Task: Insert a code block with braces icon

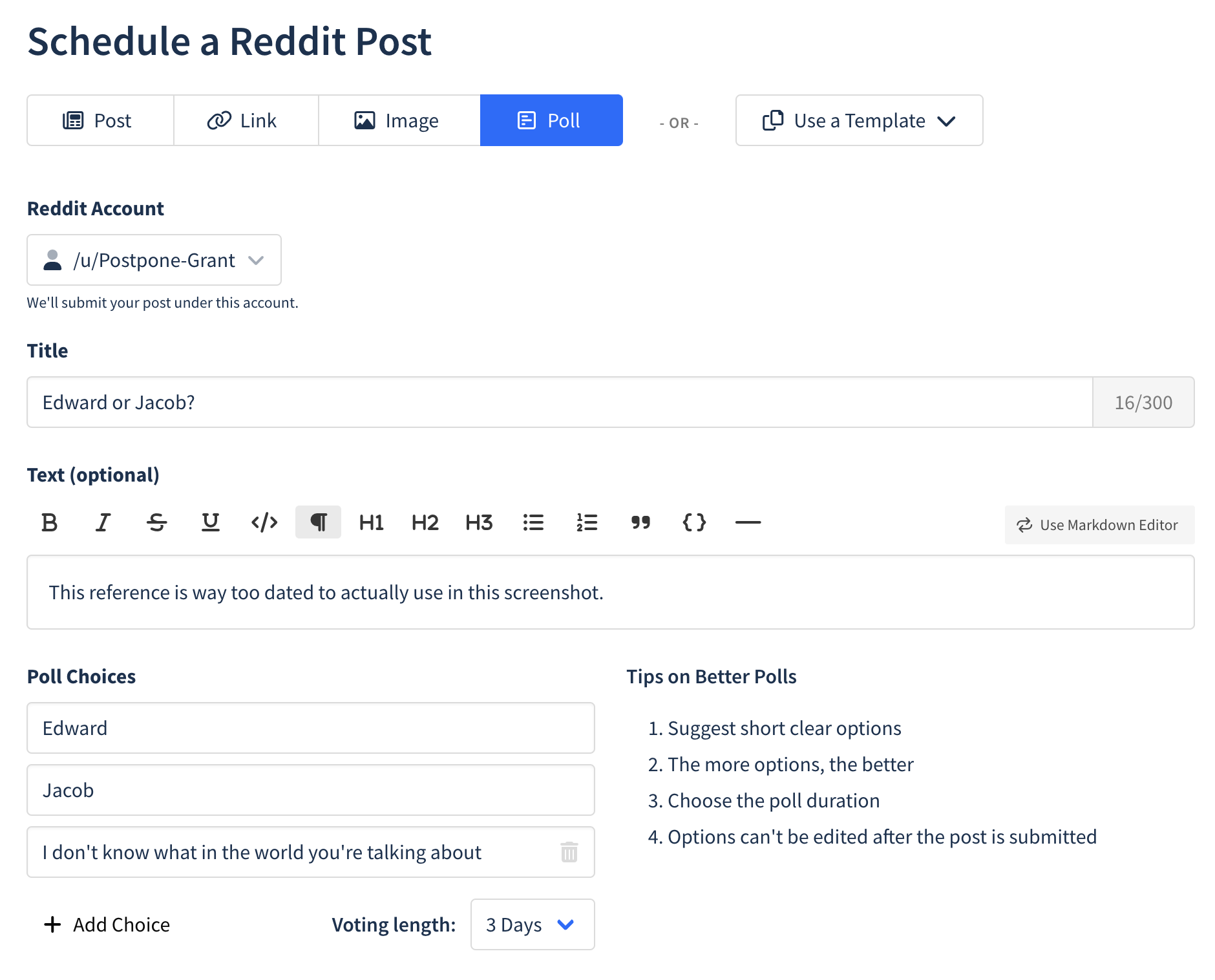Action: 694,522
